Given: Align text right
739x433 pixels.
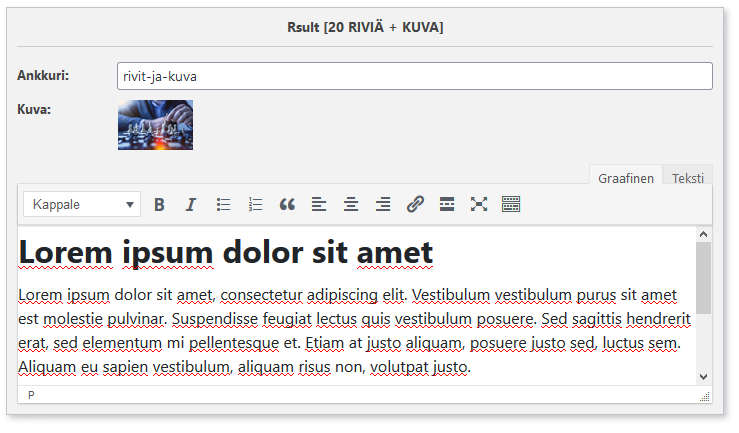Looking at the screenshot, I should click(x=383, y=204).
